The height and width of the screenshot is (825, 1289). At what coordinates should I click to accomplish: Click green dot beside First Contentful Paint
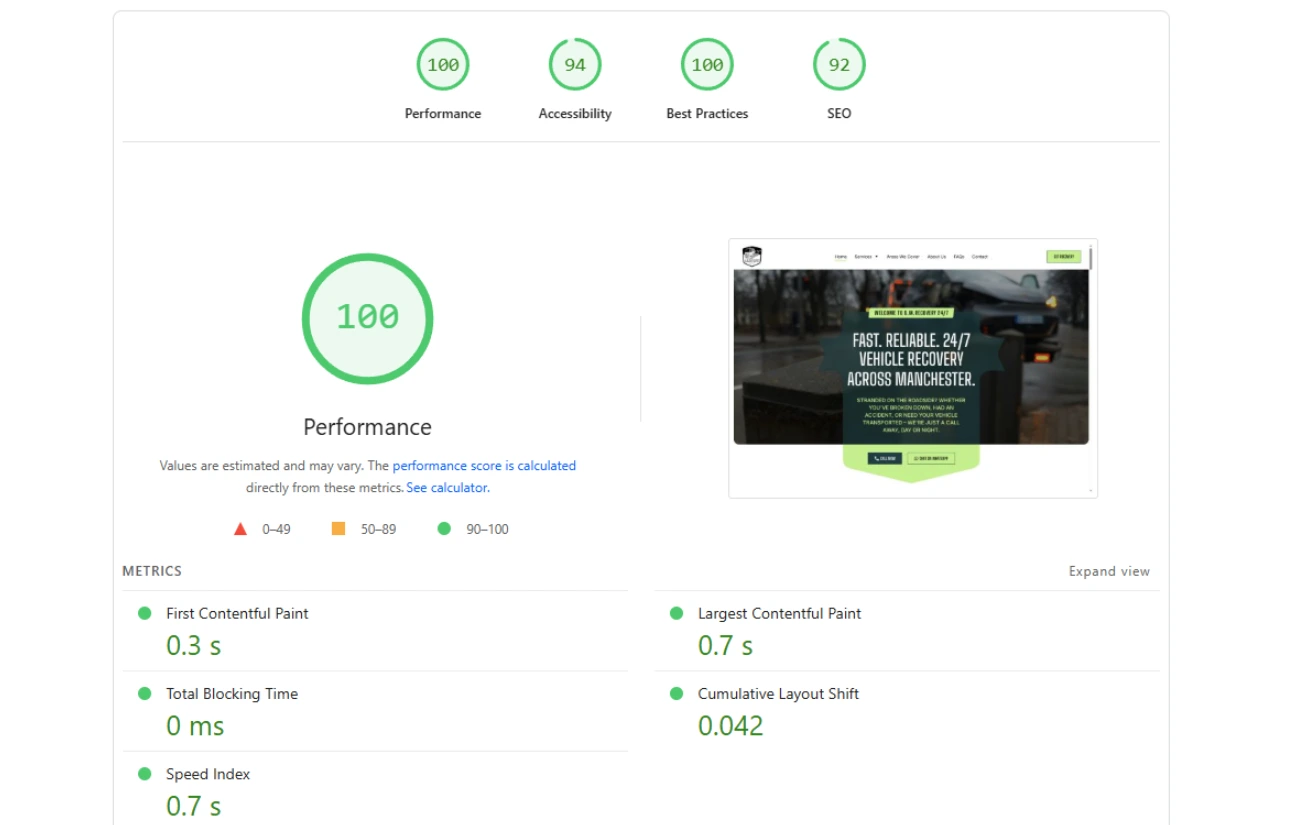(145, 613)
